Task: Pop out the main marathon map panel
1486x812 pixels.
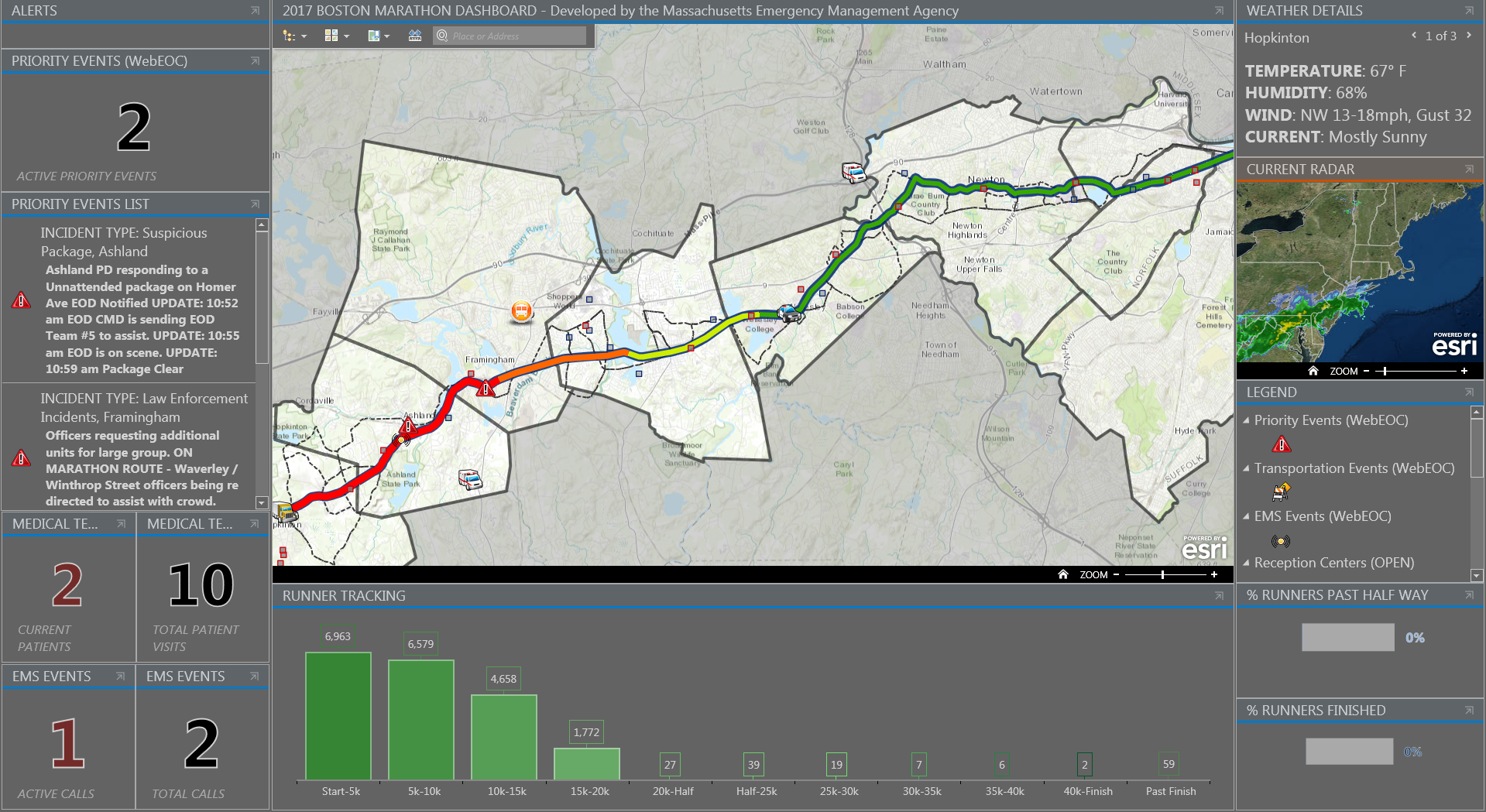Action: coord(1219,11)
